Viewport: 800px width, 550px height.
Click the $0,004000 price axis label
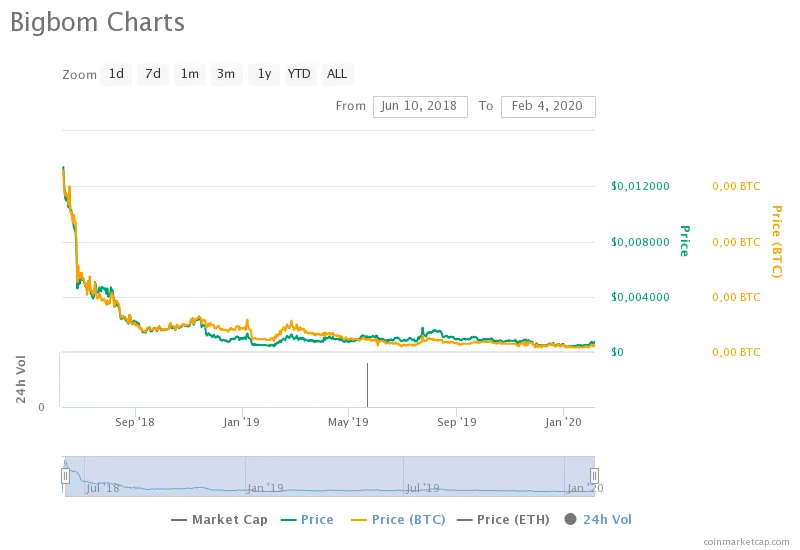640,297
